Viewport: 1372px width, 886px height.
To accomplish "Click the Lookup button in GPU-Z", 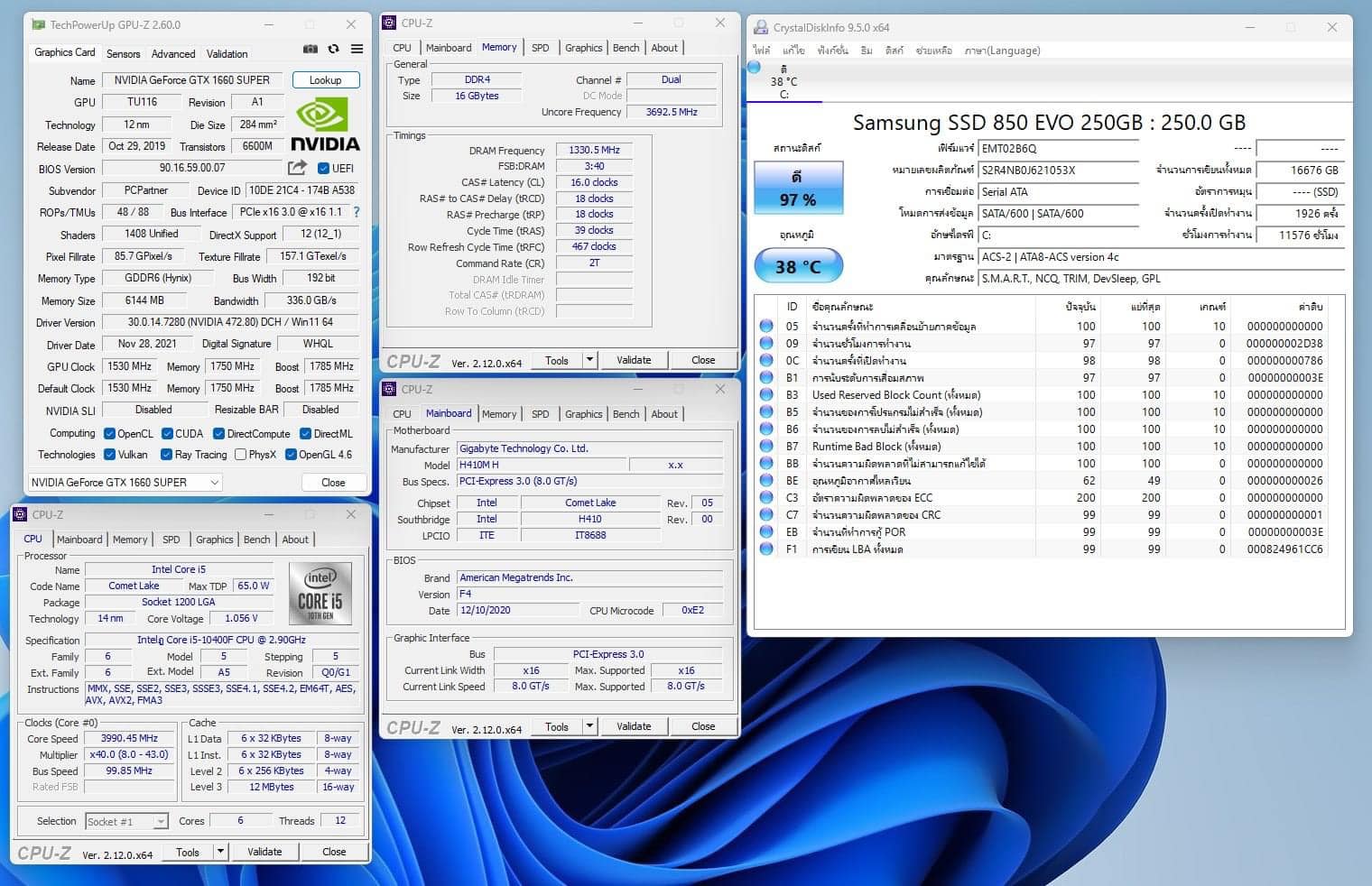I will point(326,80).
